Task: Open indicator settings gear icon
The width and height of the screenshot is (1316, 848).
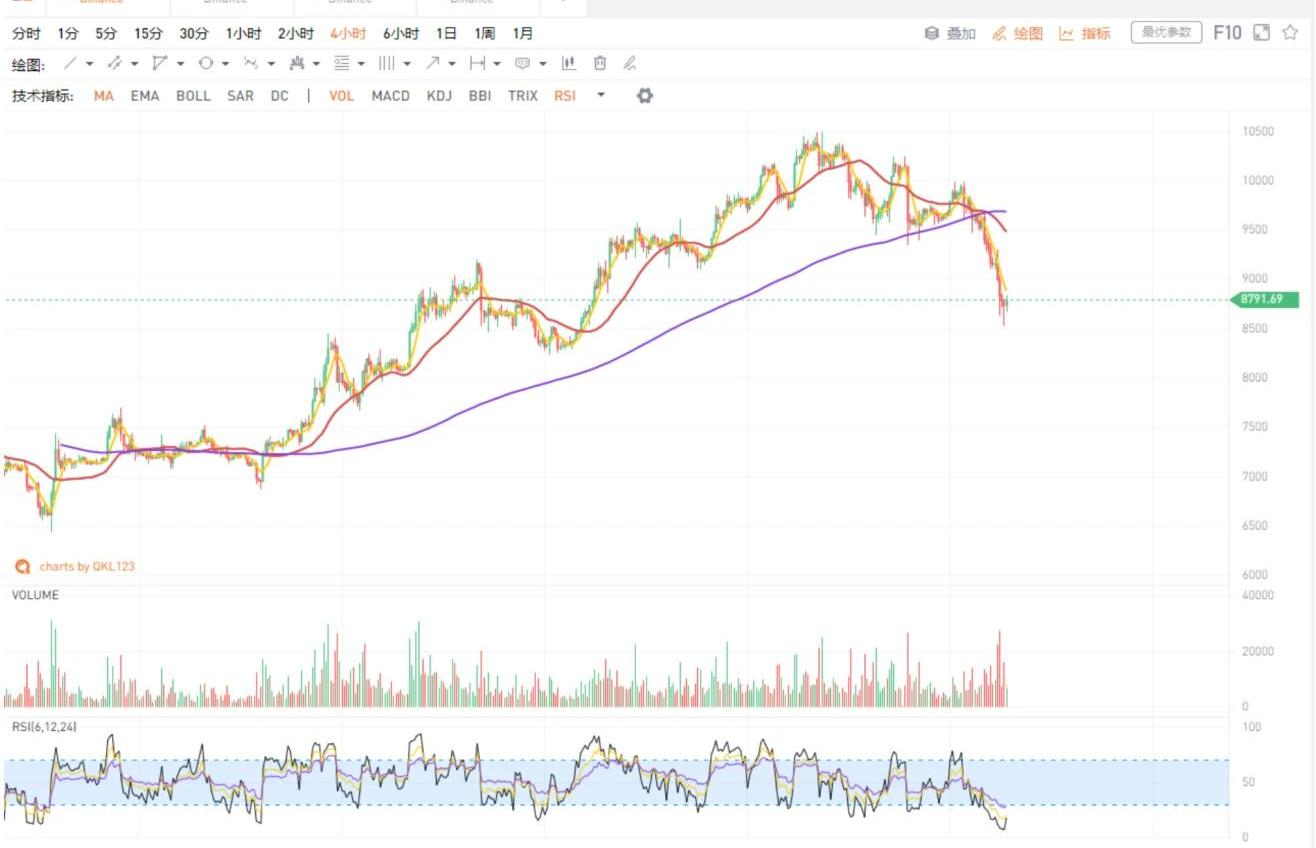Action: [645, 96]
